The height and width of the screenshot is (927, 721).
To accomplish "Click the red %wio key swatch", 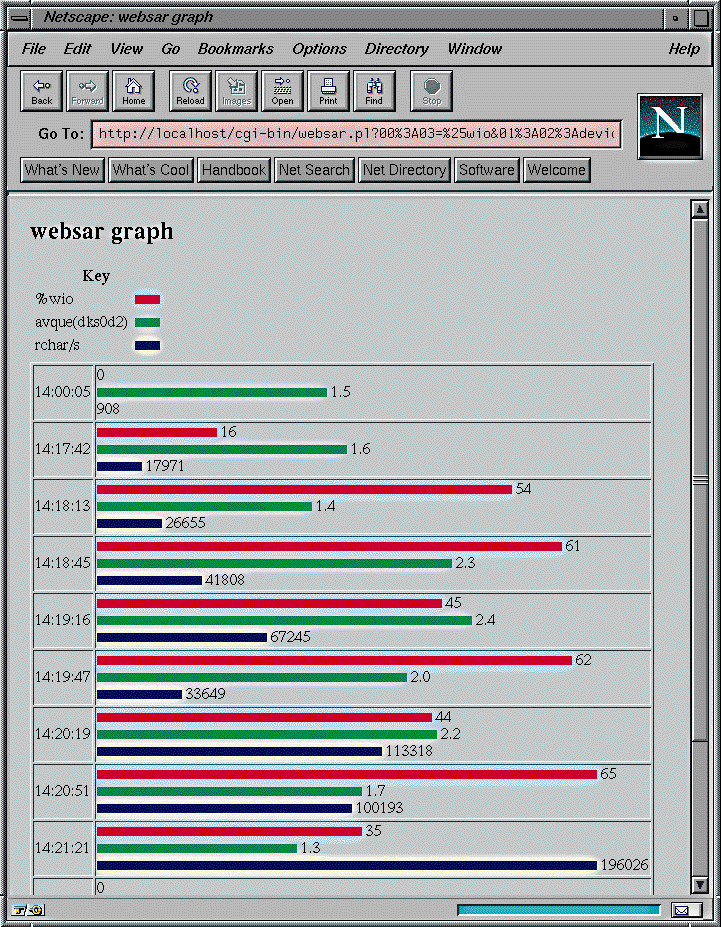I will click(x=147, y=299).
